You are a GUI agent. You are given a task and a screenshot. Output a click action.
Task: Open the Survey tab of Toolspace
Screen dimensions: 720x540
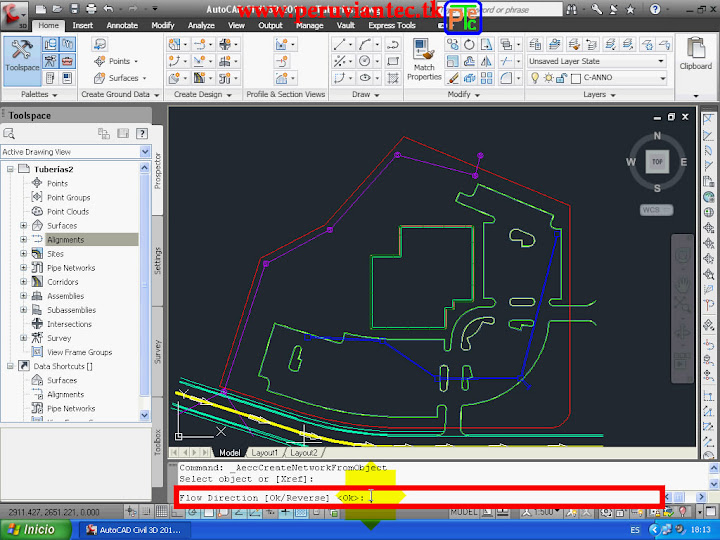point(158,352)
